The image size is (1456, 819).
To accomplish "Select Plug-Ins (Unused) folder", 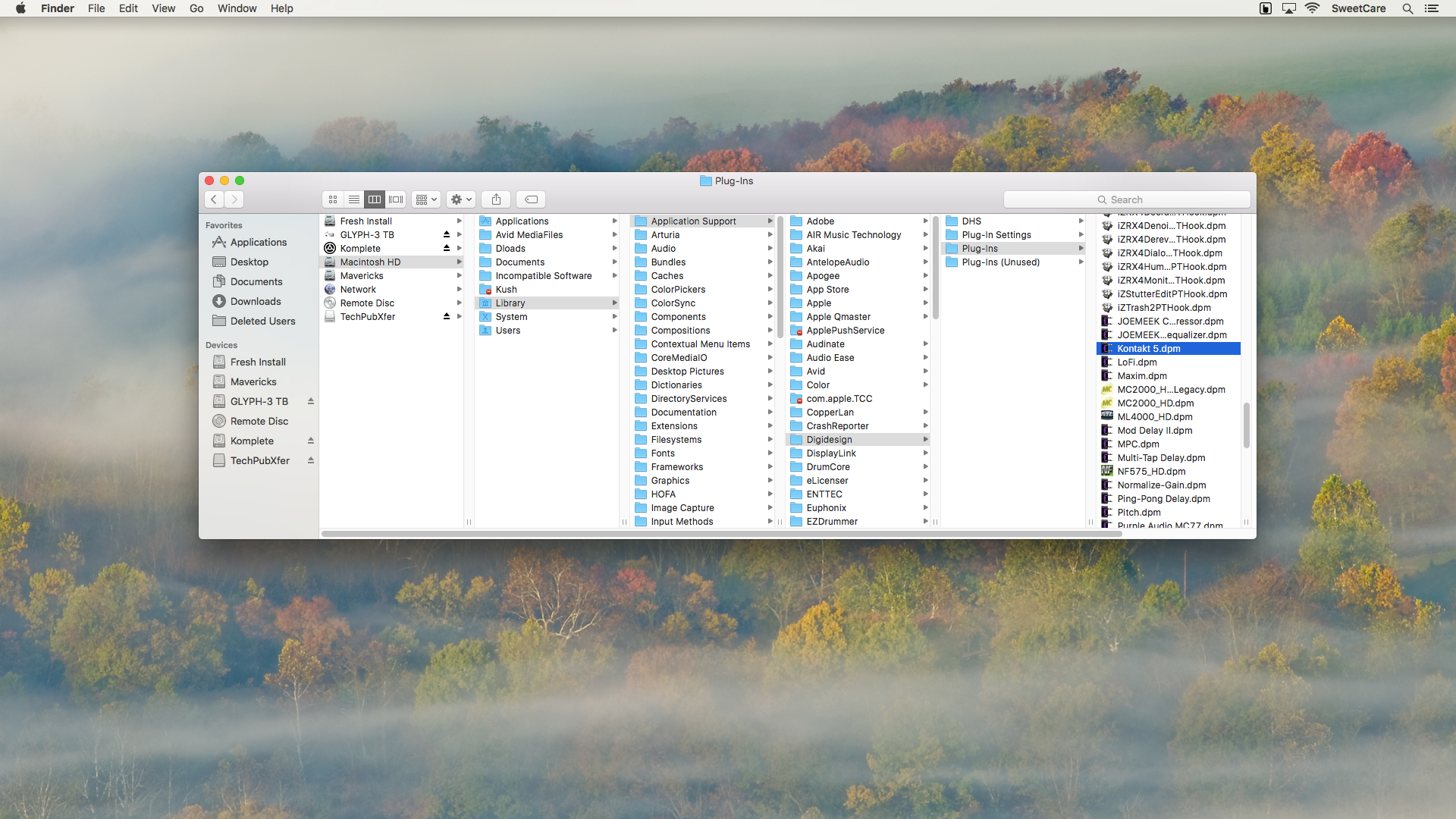I will pyautogui.click(x=999, y=261).
